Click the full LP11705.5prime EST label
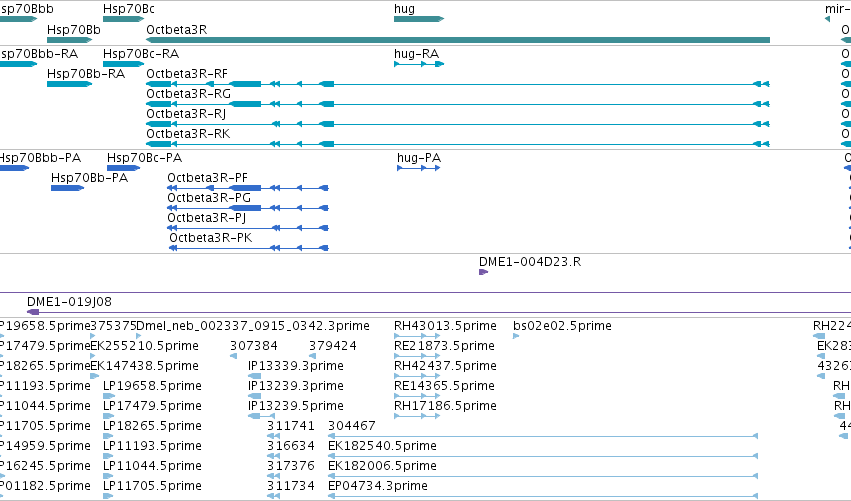 click(153, 487)
